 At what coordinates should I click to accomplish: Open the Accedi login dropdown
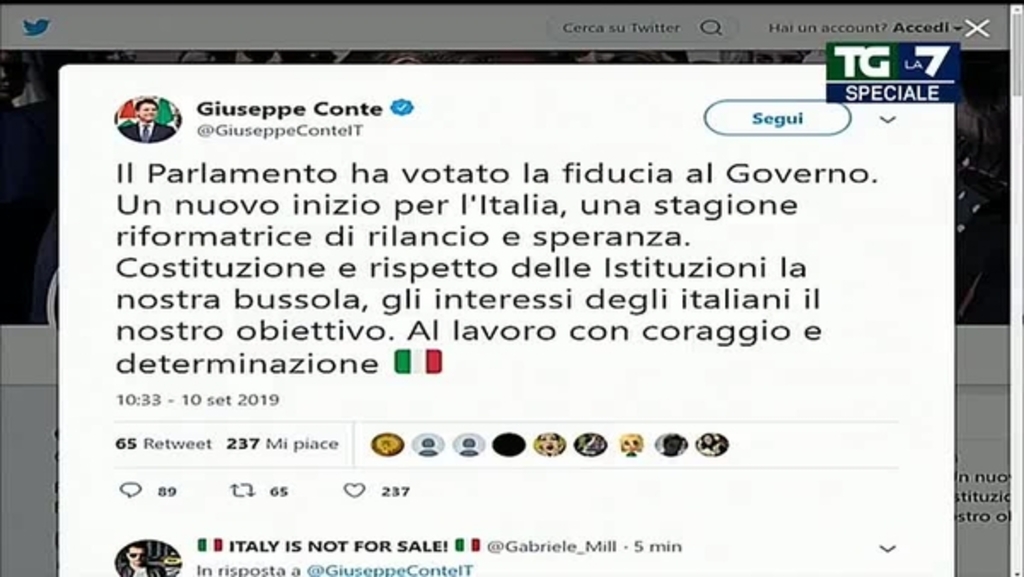[927, 27]
